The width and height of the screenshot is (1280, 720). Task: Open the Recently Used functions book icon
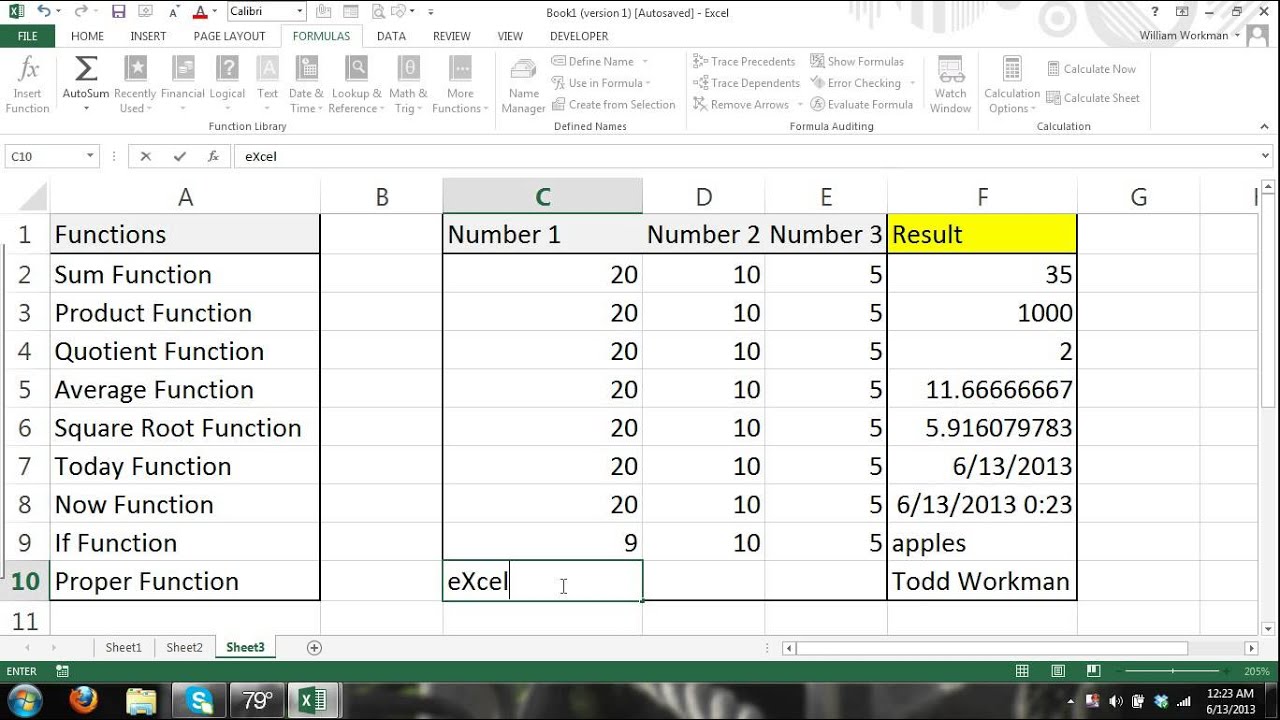coord(135,69)
